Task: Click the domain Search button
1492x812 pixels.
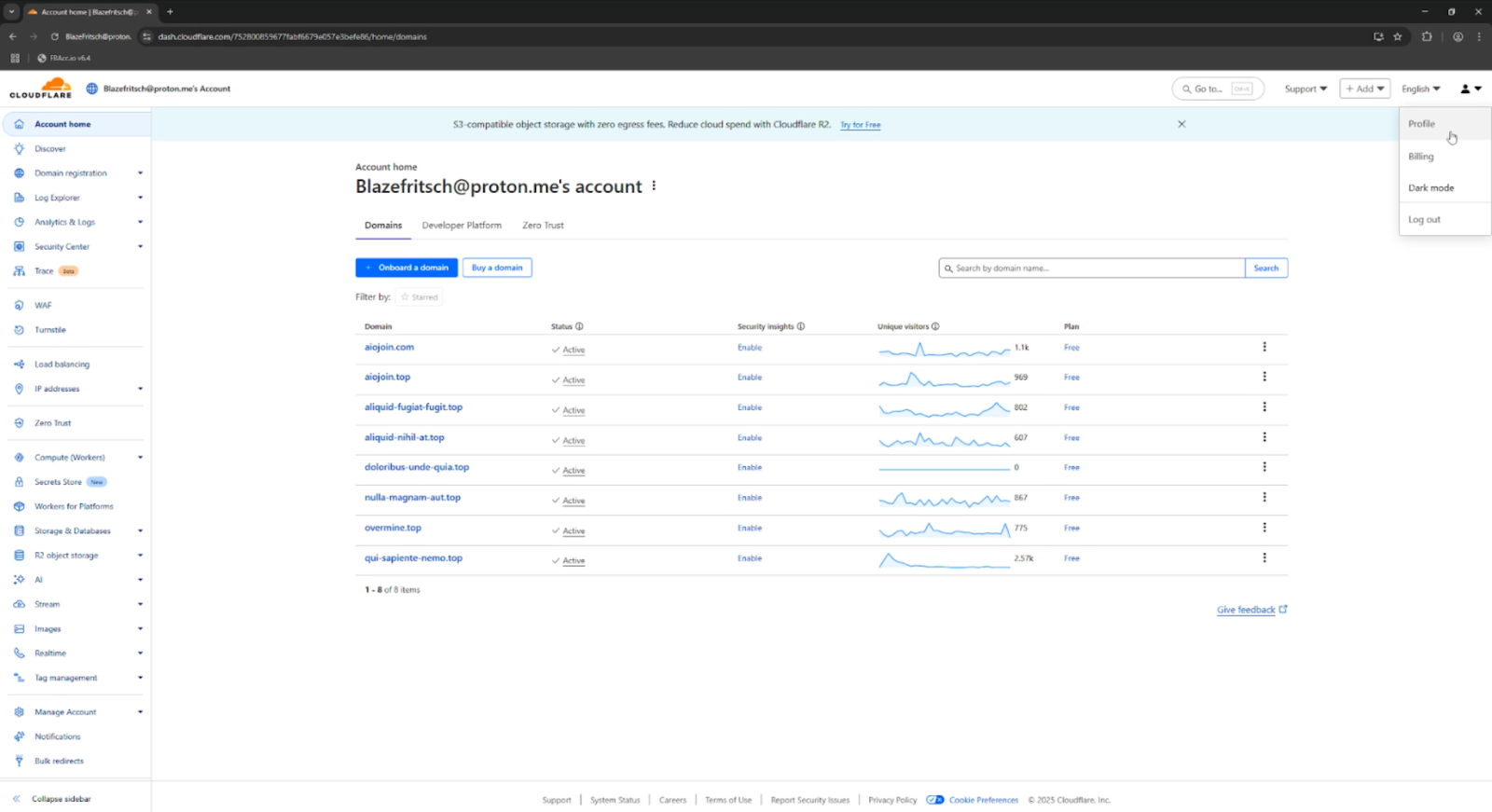Action: [1266, 268]
